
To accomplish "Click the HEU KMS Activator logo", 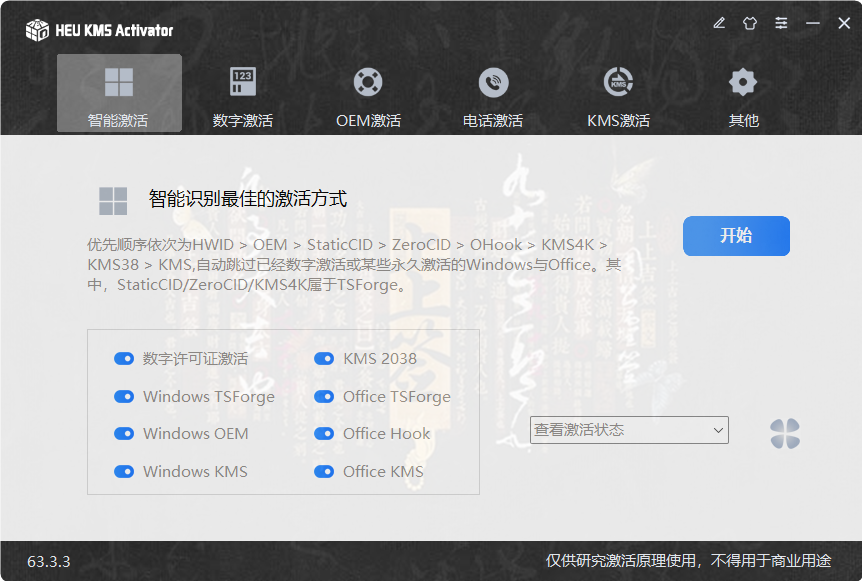I will 37,30.
